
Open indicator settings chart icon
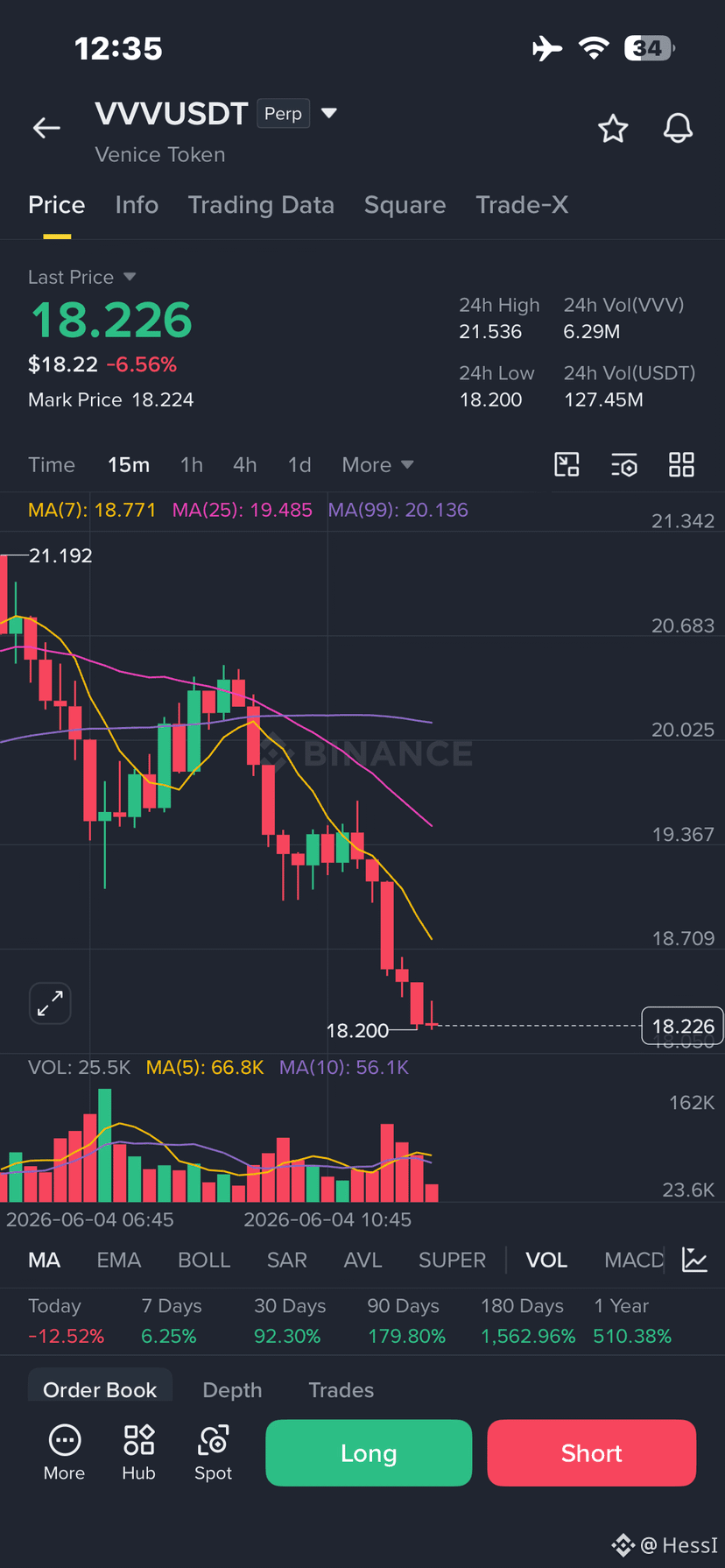point(694,1260)
